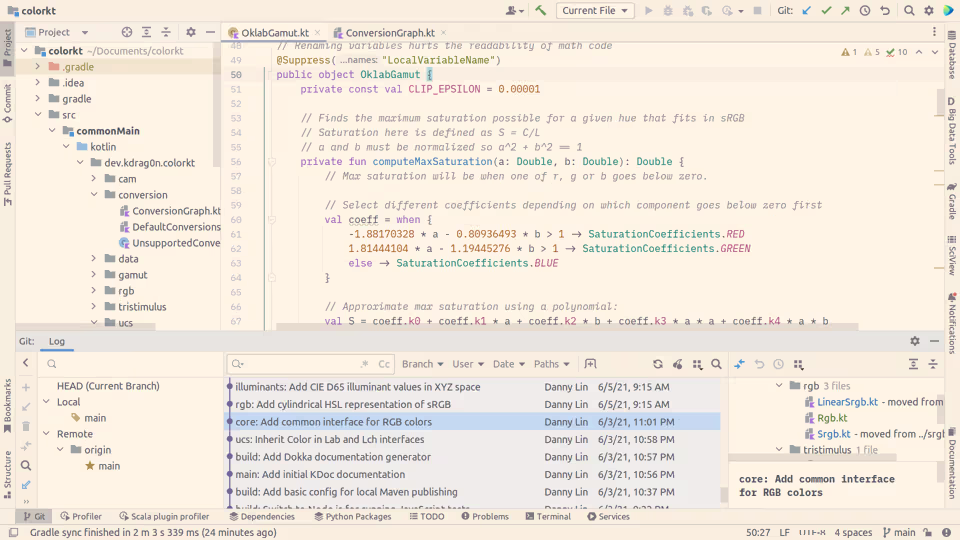Select commit 'build: Add Dokka documentation generator'
960x540 pixels.
click(332, 457)
